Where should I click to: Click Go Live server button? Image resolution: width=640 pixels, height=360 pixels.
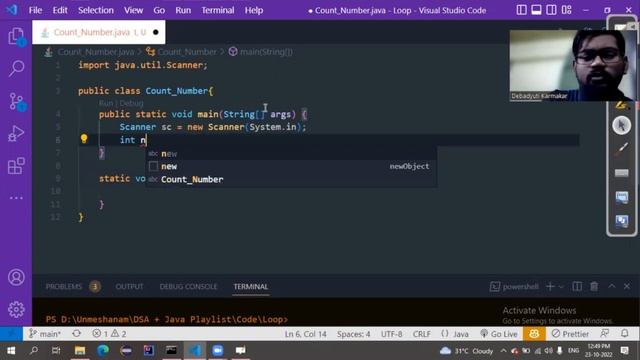tap(499, 334)
